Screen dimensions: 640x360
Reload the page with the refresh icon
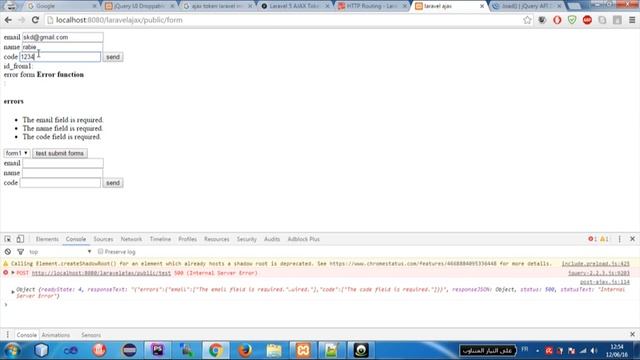click(36, 20)
